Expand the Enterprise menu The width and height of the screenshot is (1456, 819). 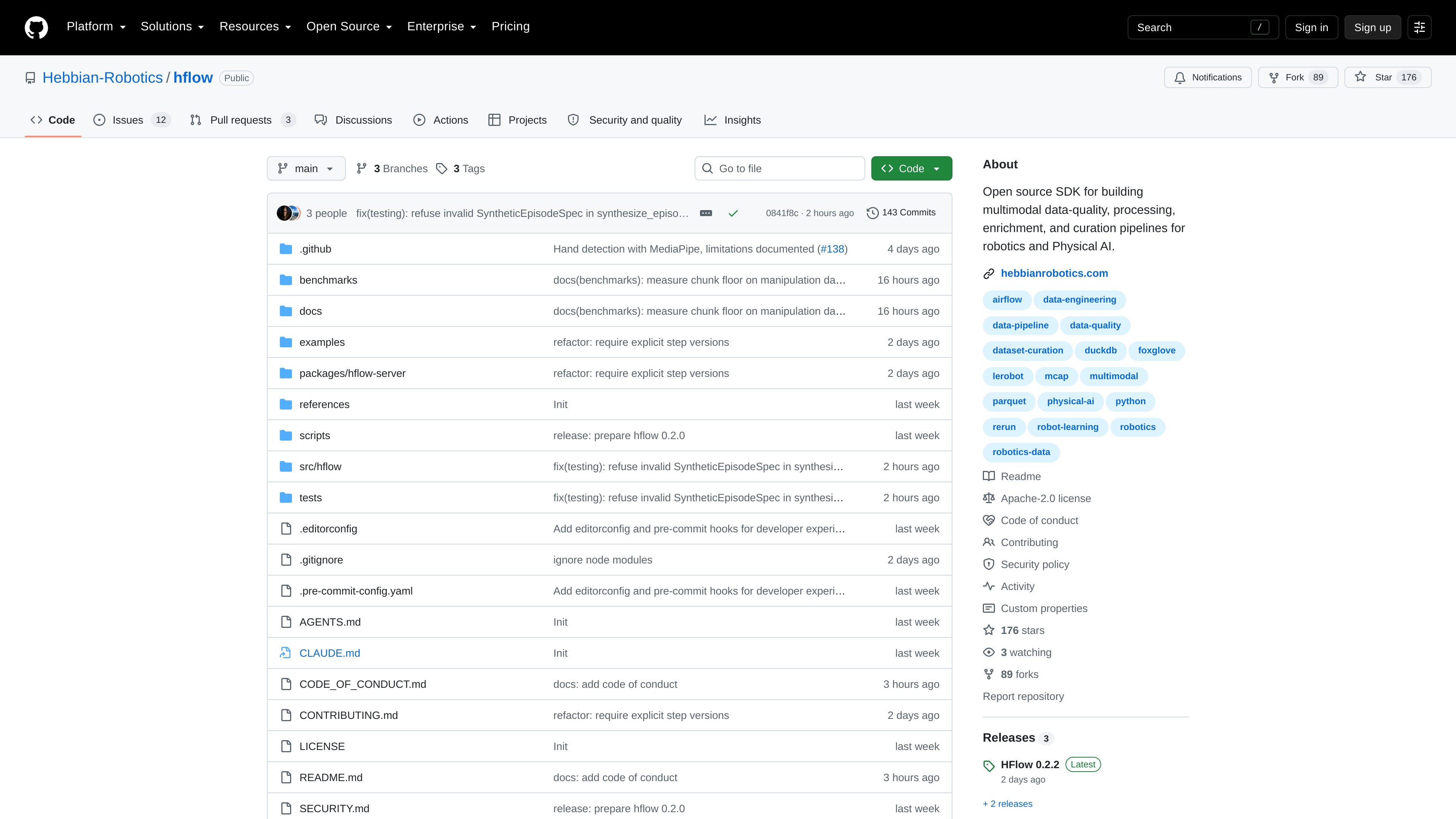pos(441,27)
